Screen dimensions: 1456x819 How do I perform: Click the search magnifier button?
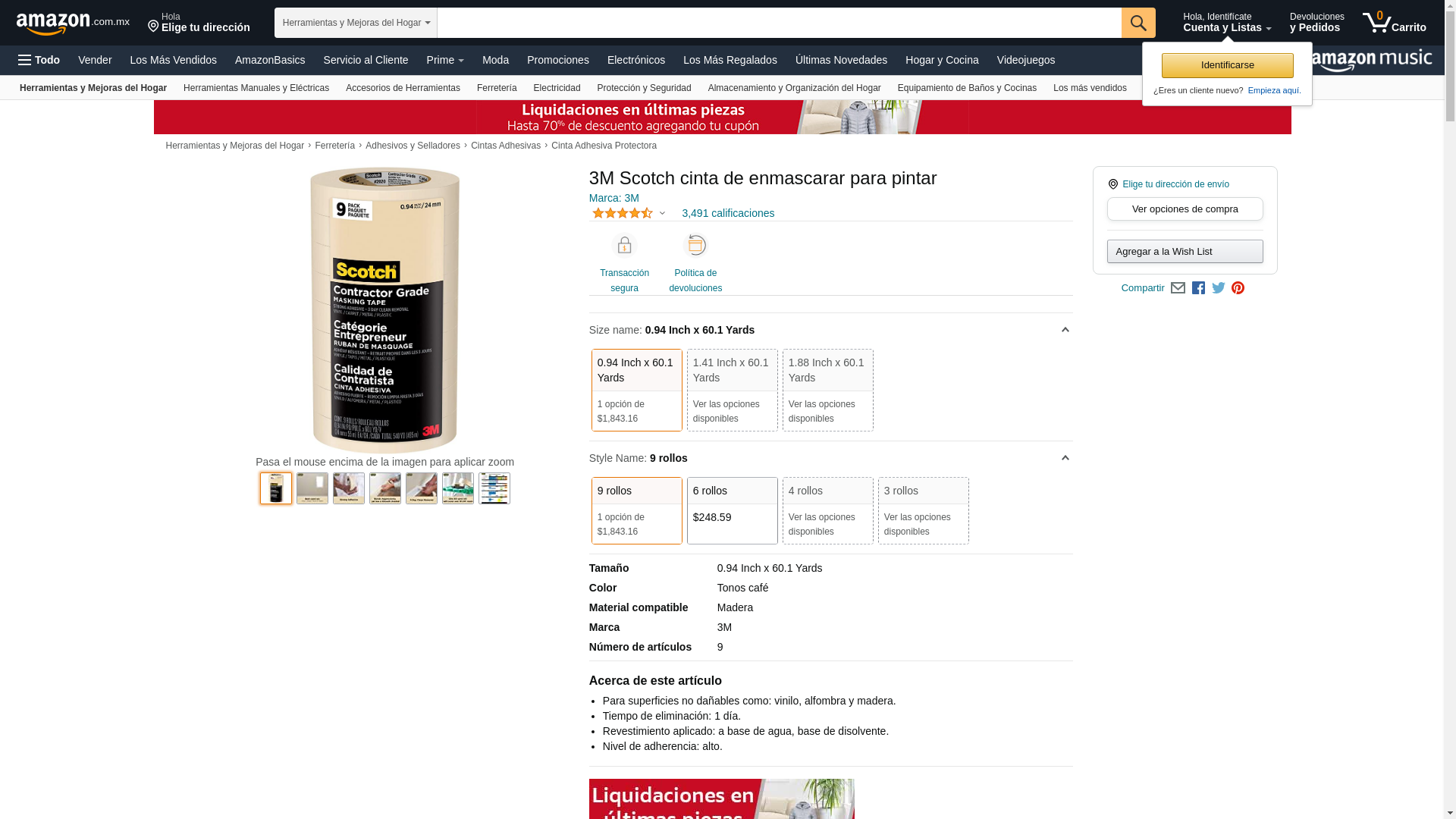point(1138,23)
